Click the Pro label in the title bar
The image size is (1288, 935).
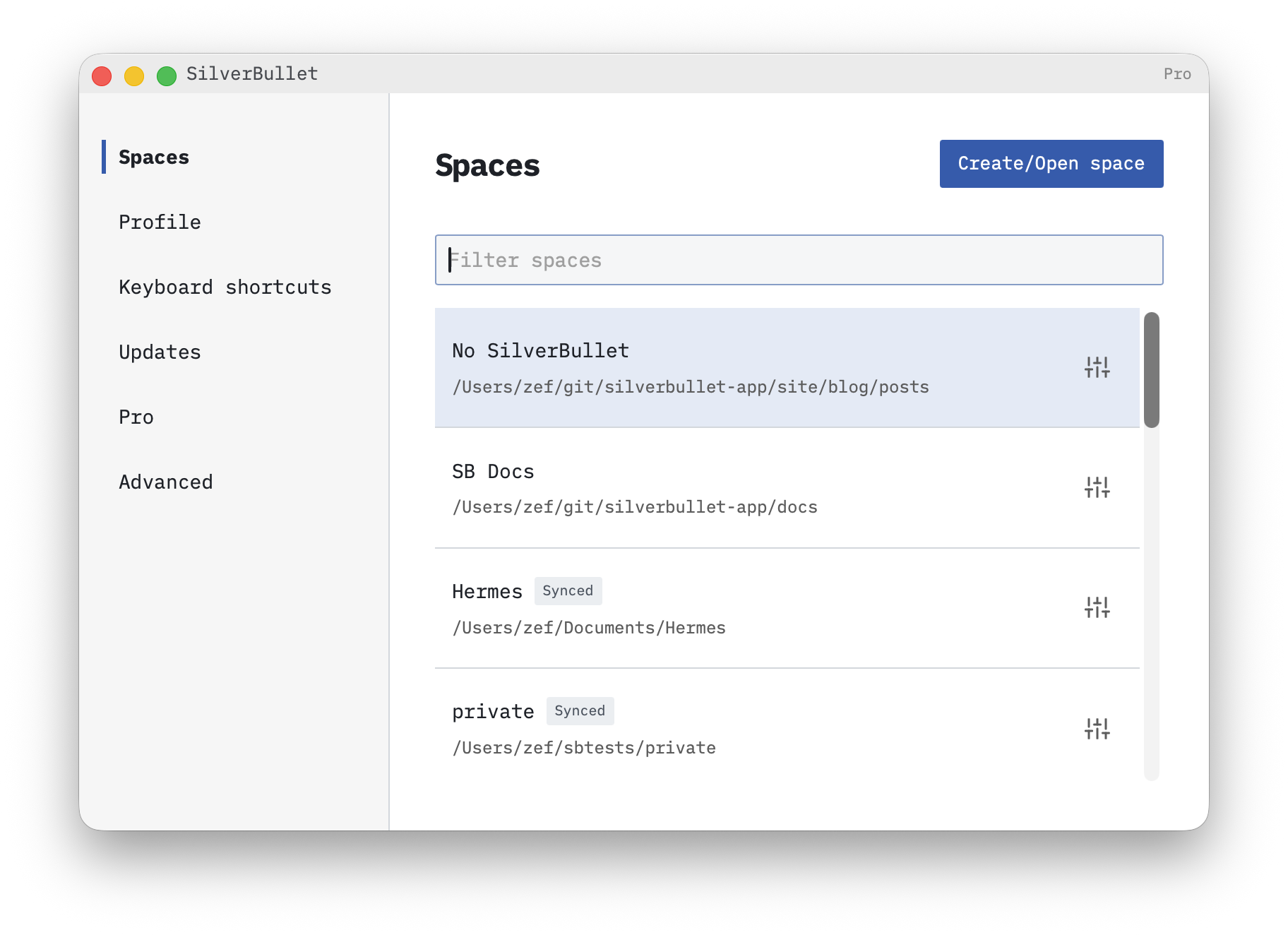click(1177, 74)
